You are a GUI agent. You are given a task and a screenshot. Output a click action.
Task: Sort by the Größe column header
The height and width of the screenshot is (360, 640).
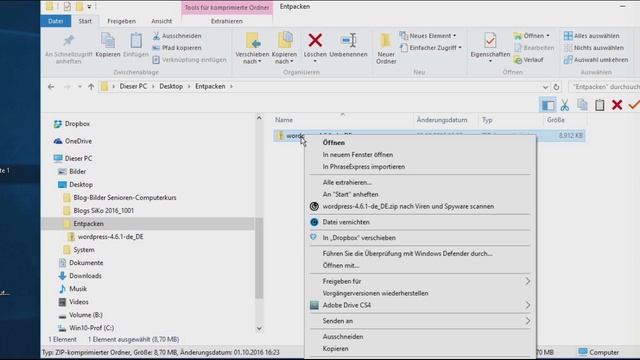(556, 120)
